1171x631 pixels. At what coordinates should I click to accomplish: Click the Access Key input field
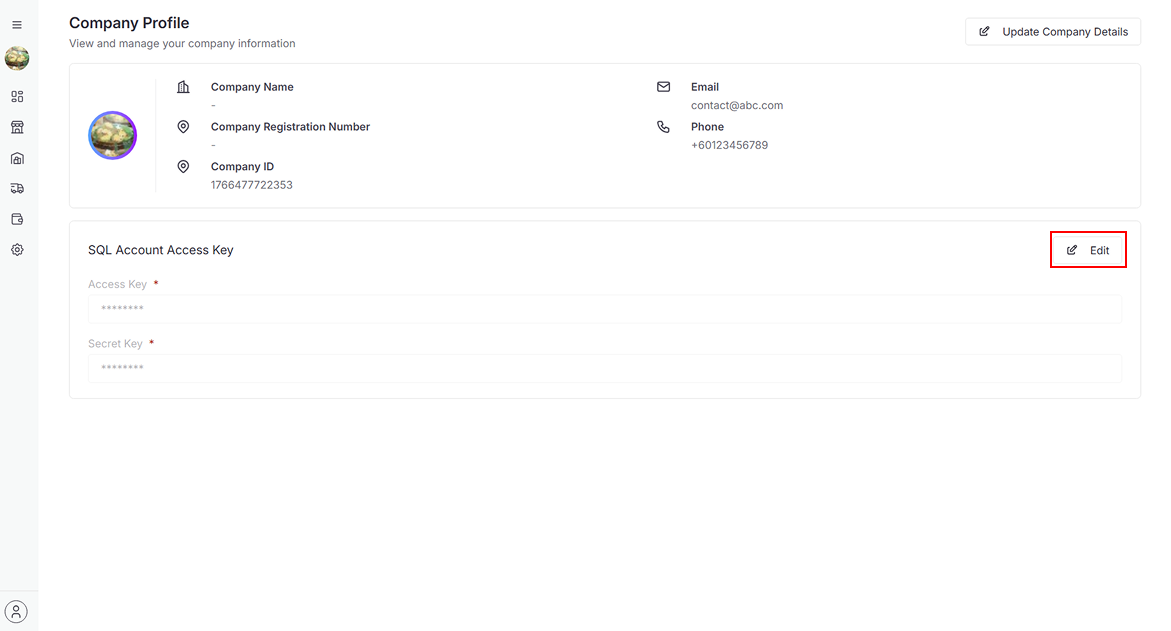coord(605,309)
